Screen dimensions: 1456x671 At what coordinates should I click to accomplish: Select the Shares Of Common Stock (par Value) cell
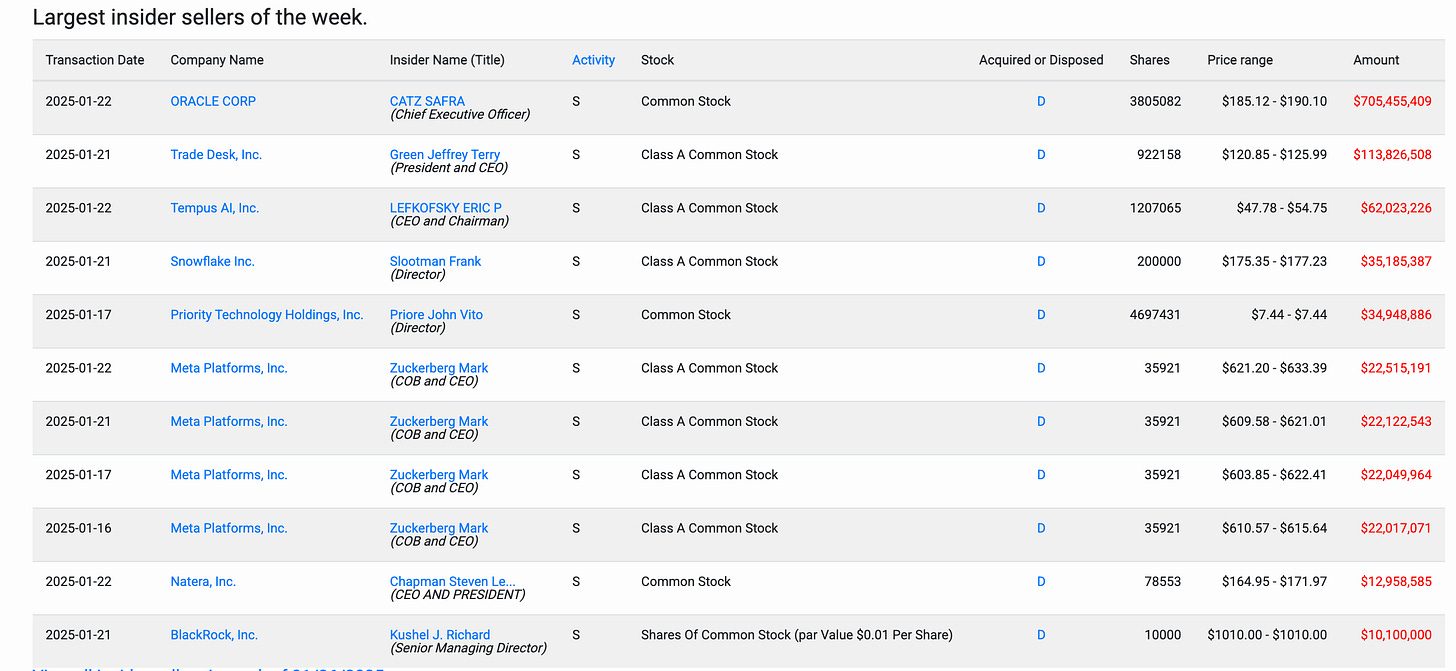pyautogui.click(x=797, y=635)
